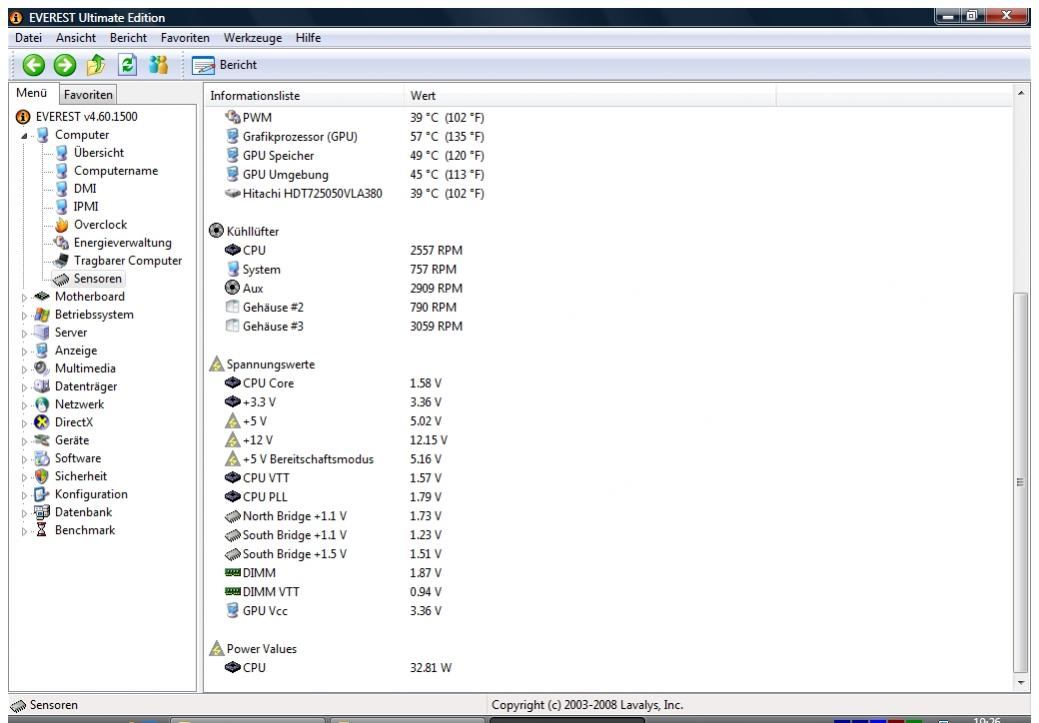Click the Wert column header
Screen dimensions: 1039x723
(x=590, y=95)
